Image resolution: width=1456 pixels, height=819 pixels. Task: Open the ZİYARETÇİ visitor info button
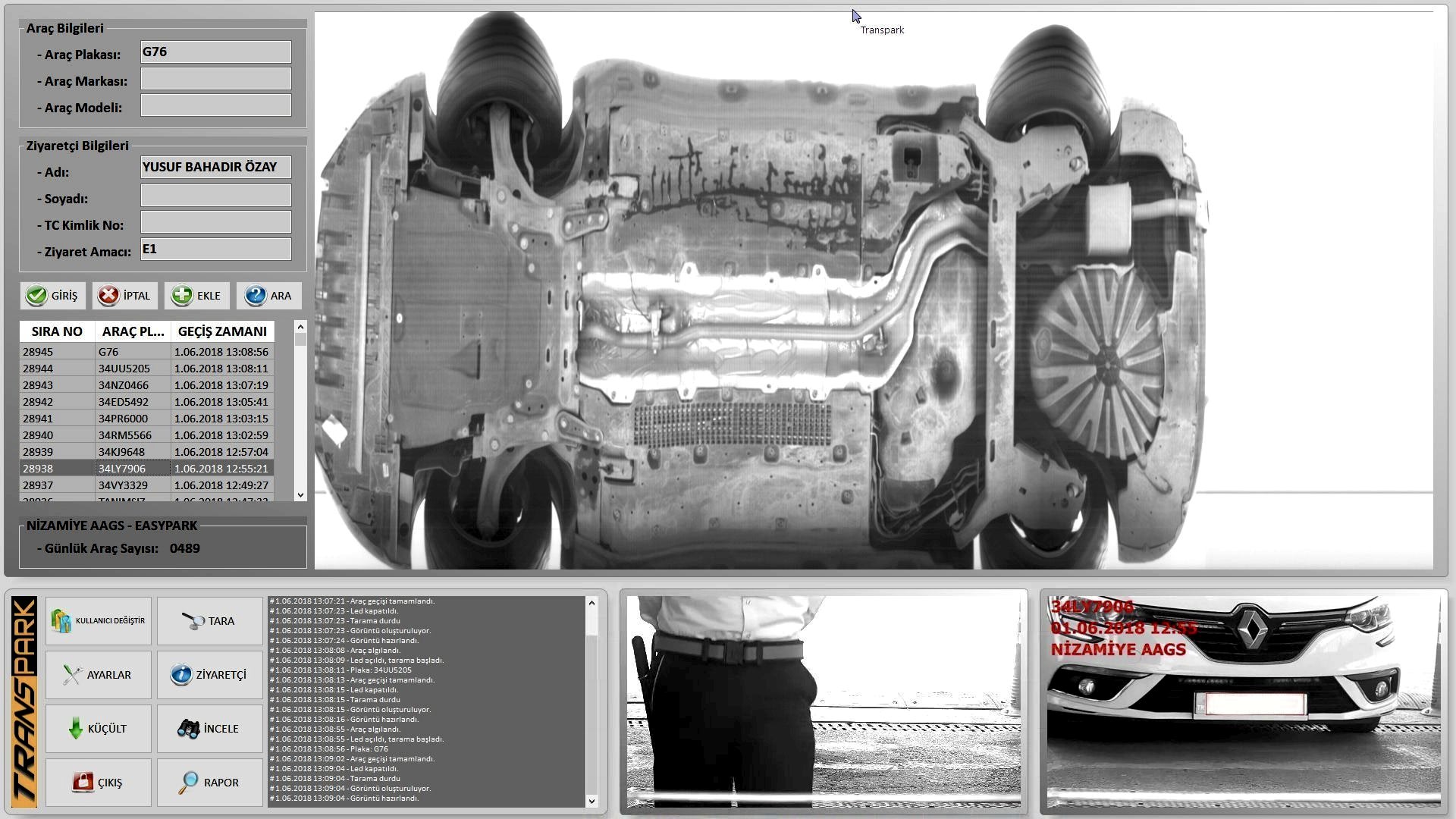(210, 675)
